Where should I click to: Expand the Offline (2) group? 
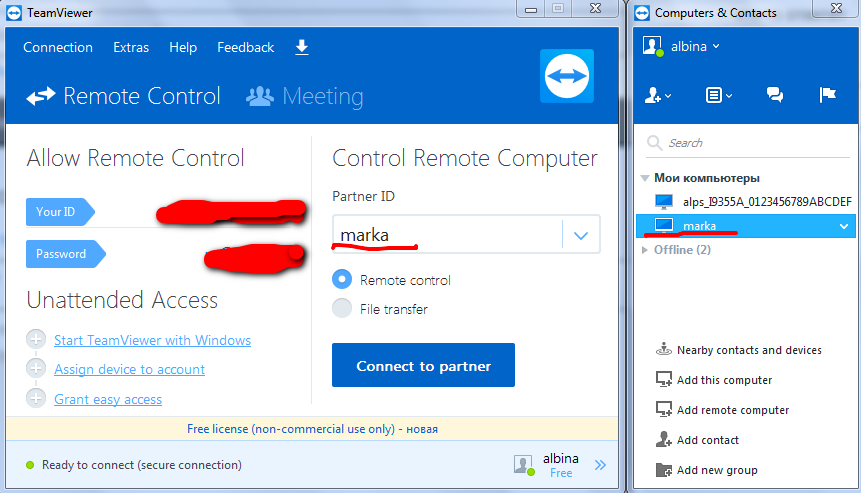(x=676, y=250)
